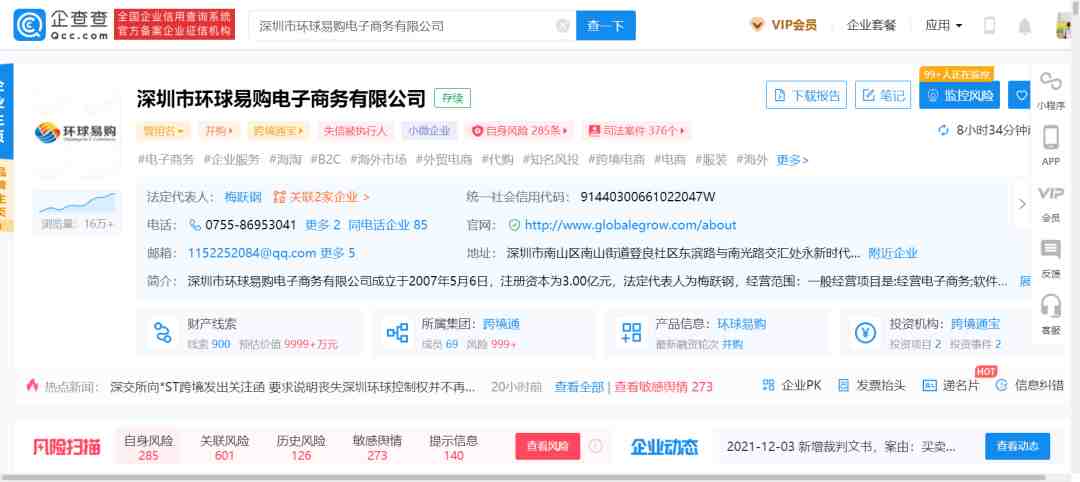Click the 财产线索 link icon
The width and height of the screenshot is (1080, 482).
[x=162, y=333]
